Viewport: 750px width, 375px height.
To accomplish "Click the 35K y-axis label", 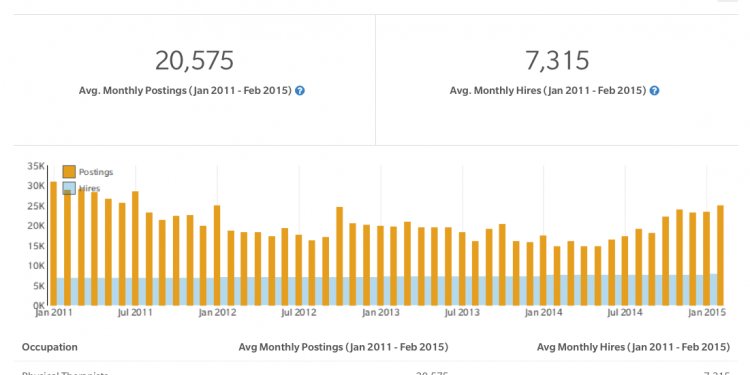I will [x=36, y=166].
